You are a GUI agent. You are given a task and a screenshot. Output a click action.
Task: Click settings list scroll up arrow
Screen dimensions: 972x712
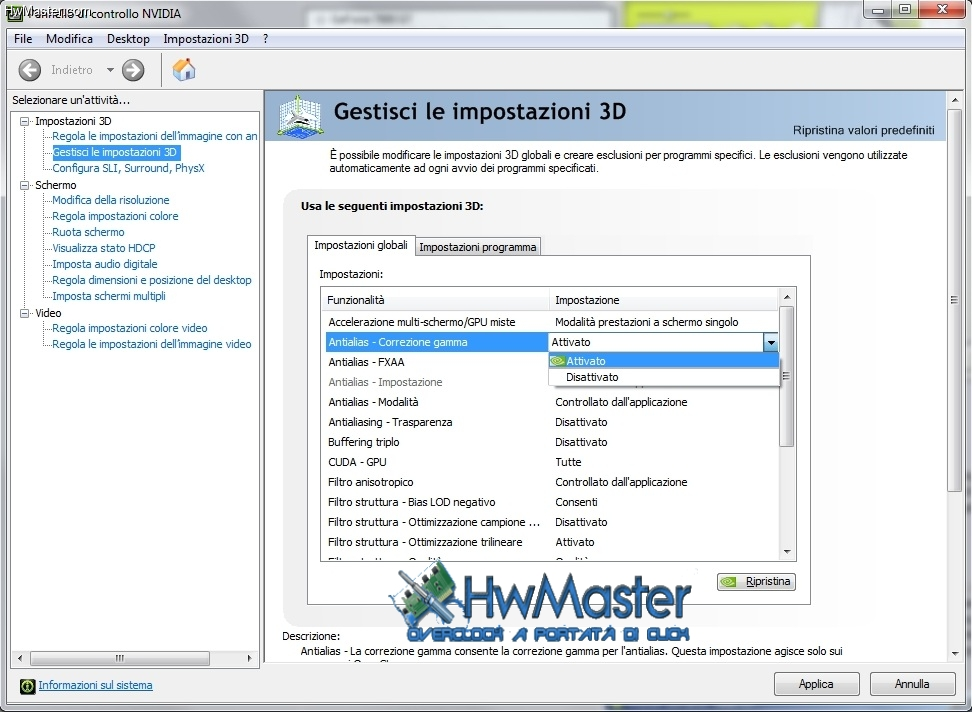pos(787,297)
